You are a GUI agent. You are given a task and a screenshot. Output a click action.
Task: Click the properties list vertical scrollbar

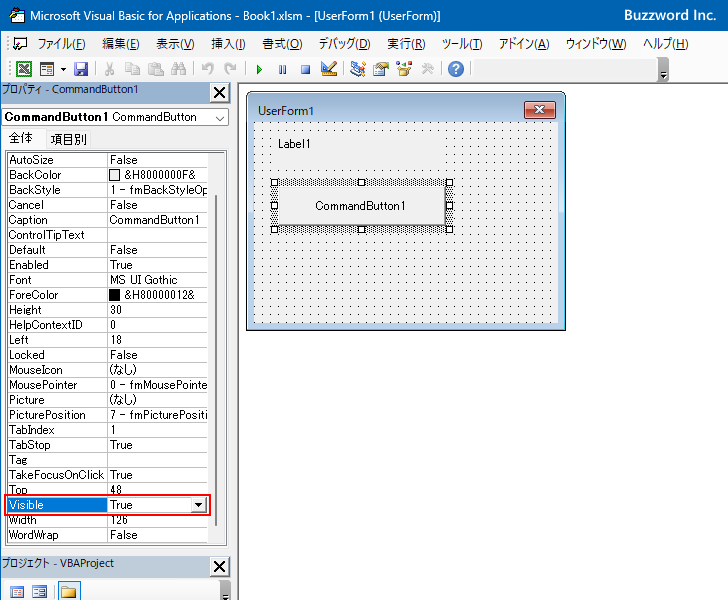(x=216, y=360)
